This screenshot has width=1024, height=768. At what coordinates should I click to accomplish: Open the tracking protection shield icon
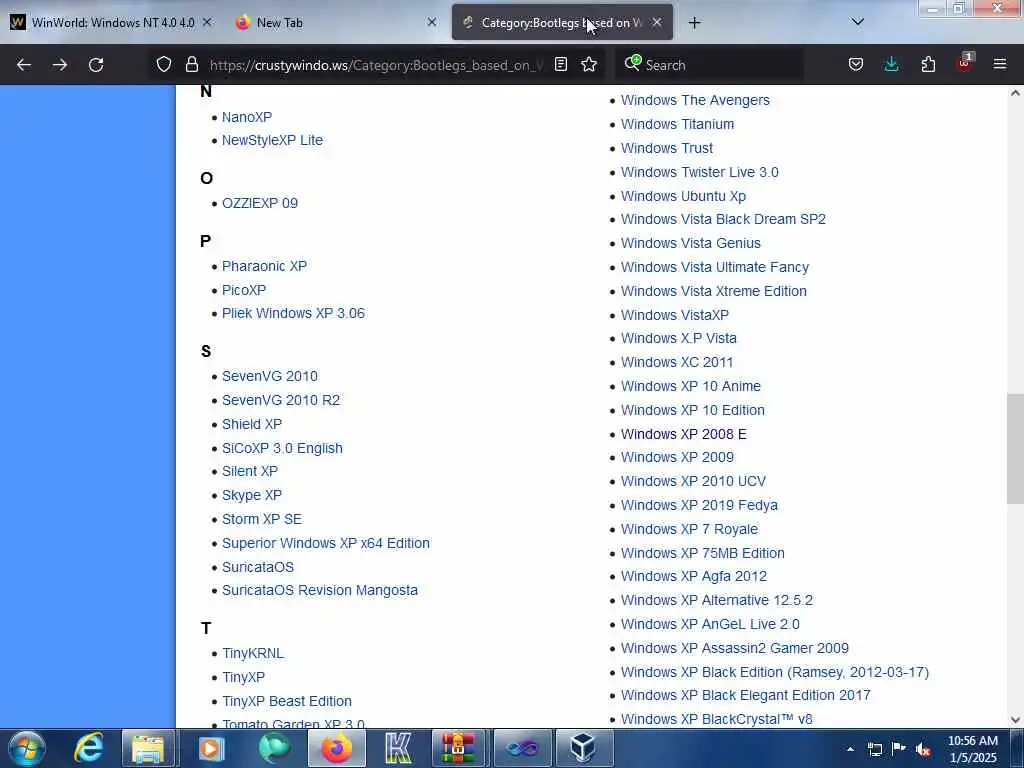pos(164,65)
